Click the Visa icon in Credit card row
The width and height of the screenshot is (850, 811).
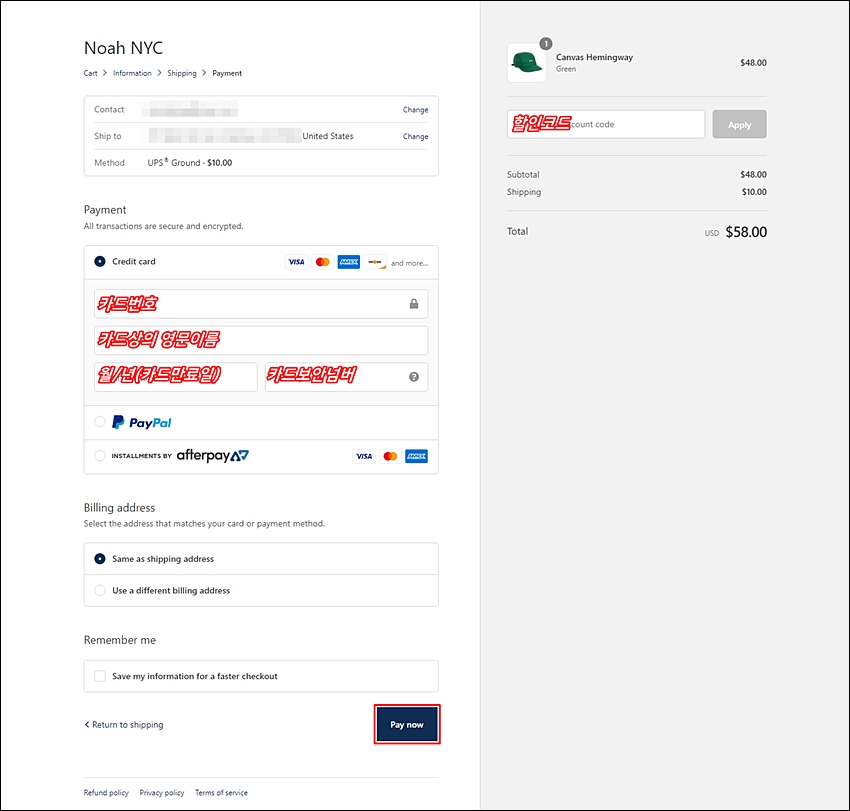click(296, 262)
